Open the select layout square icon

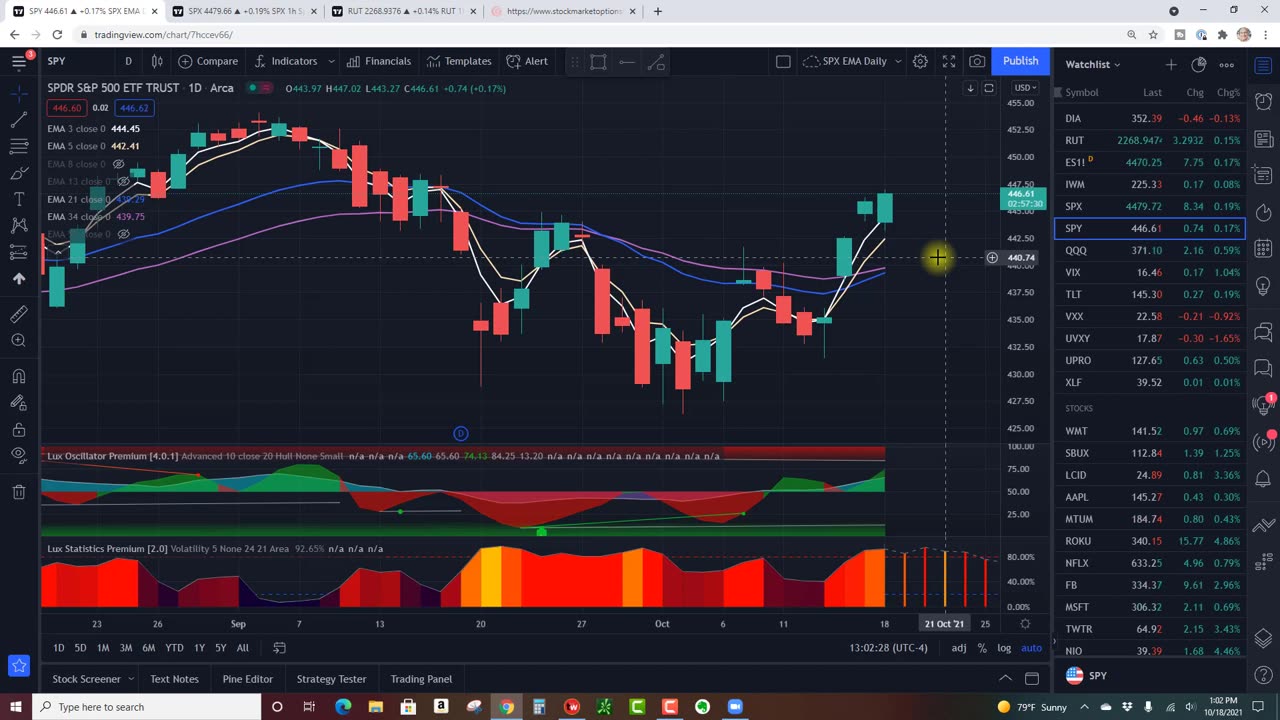pos(783,61)
